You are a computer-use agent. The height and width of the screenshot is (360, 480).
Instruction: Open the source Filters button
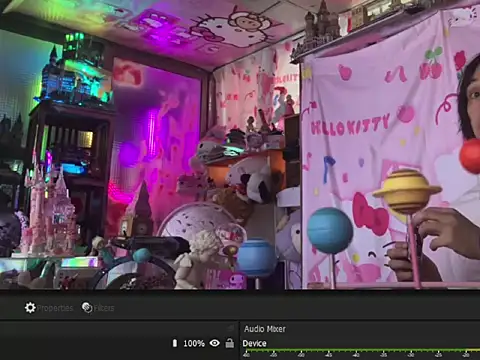(98, 308)
